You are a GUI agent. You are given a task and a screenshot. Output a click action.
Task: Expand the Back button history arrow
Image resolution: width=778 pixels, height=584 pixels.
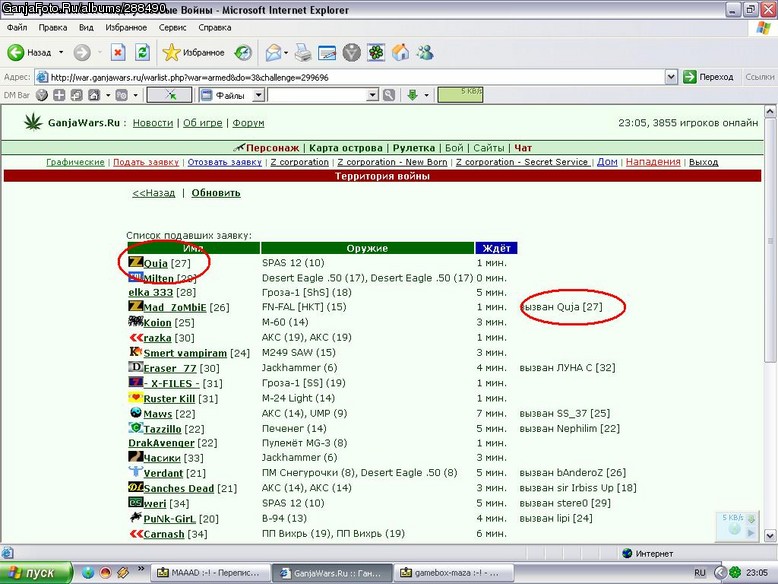tap(61, 52)
